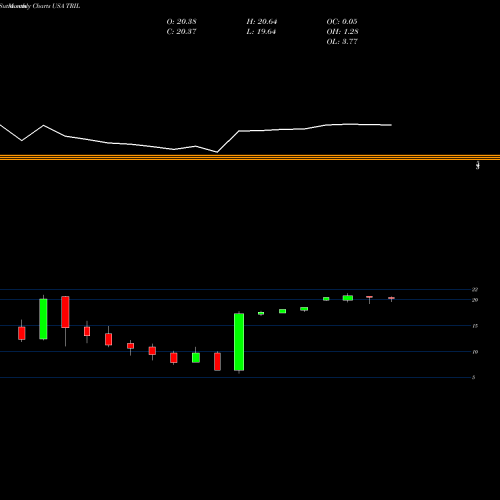Image resolution: width=500 pixels, height=500 pixels.
Task: Click the 10 price axis label
Action: (x=475, y=352)
